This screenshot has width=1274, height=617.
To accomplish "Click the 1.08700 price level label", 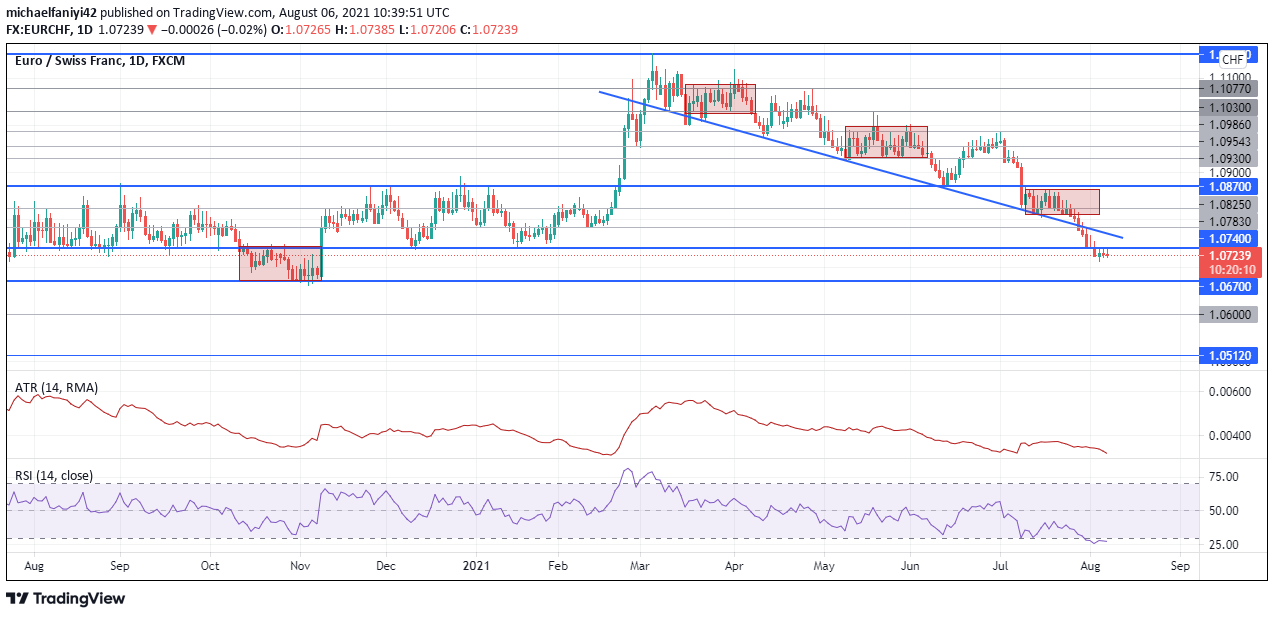I will pos(1228,187).
